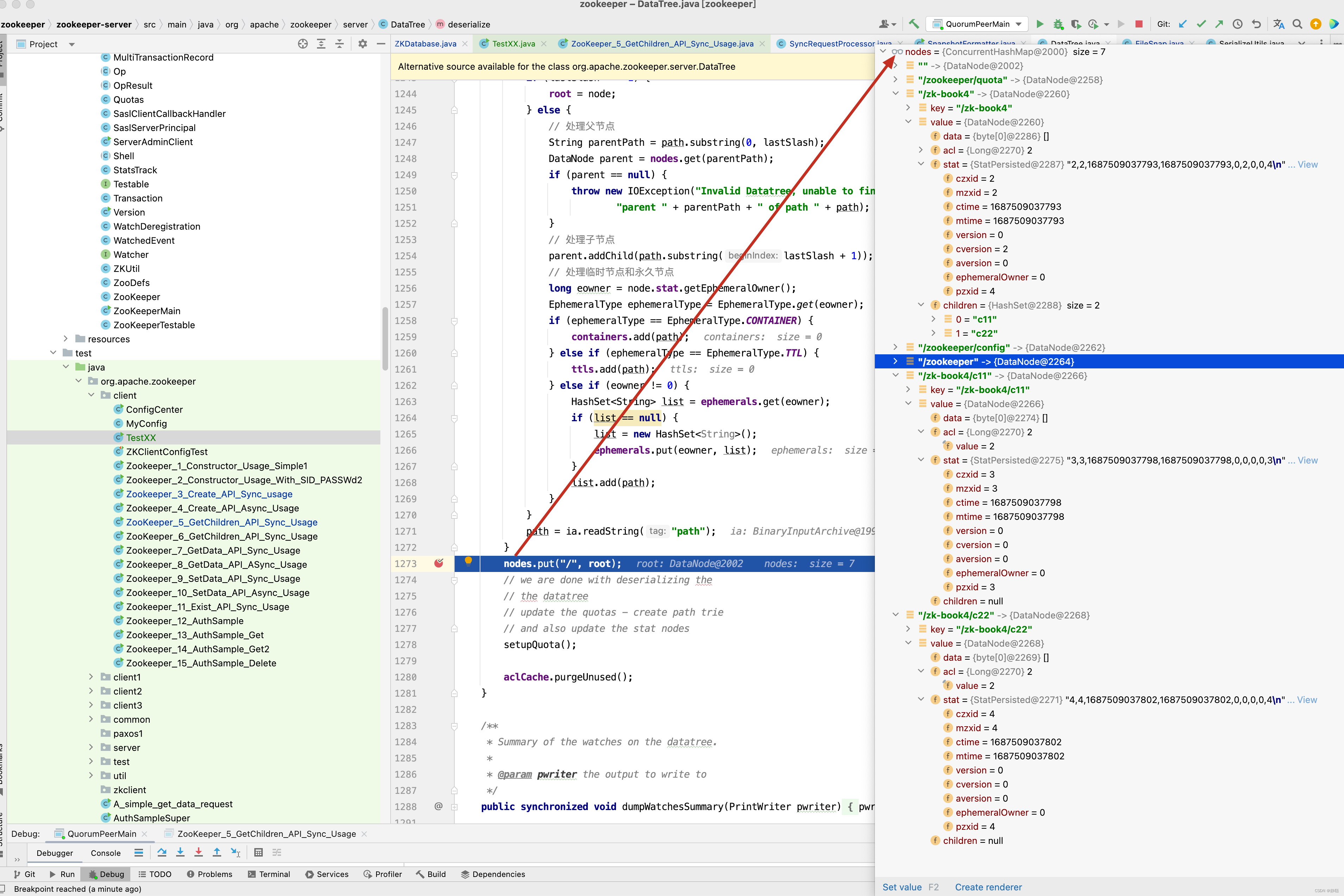Select the Console debug tab
The height and width of the screenshot is (896, 1344).
[106, 853]
